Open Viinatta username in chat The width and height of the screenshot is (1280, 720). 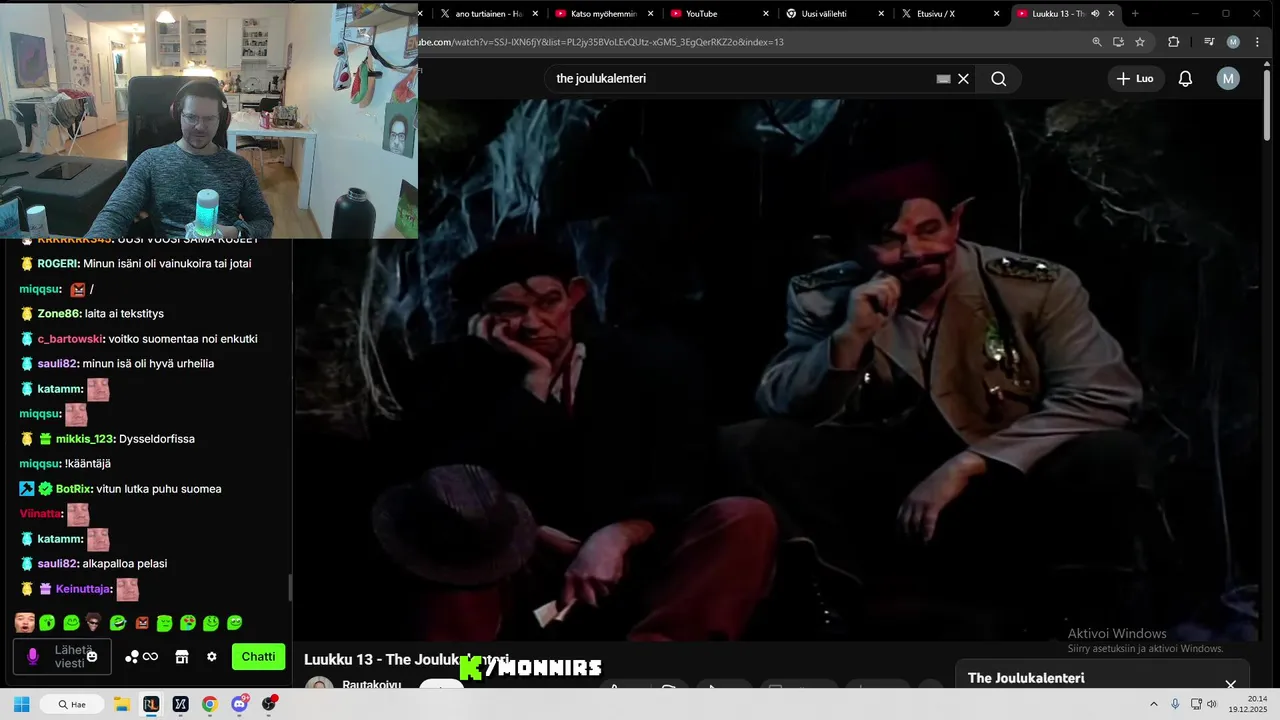tap(40, 514)
